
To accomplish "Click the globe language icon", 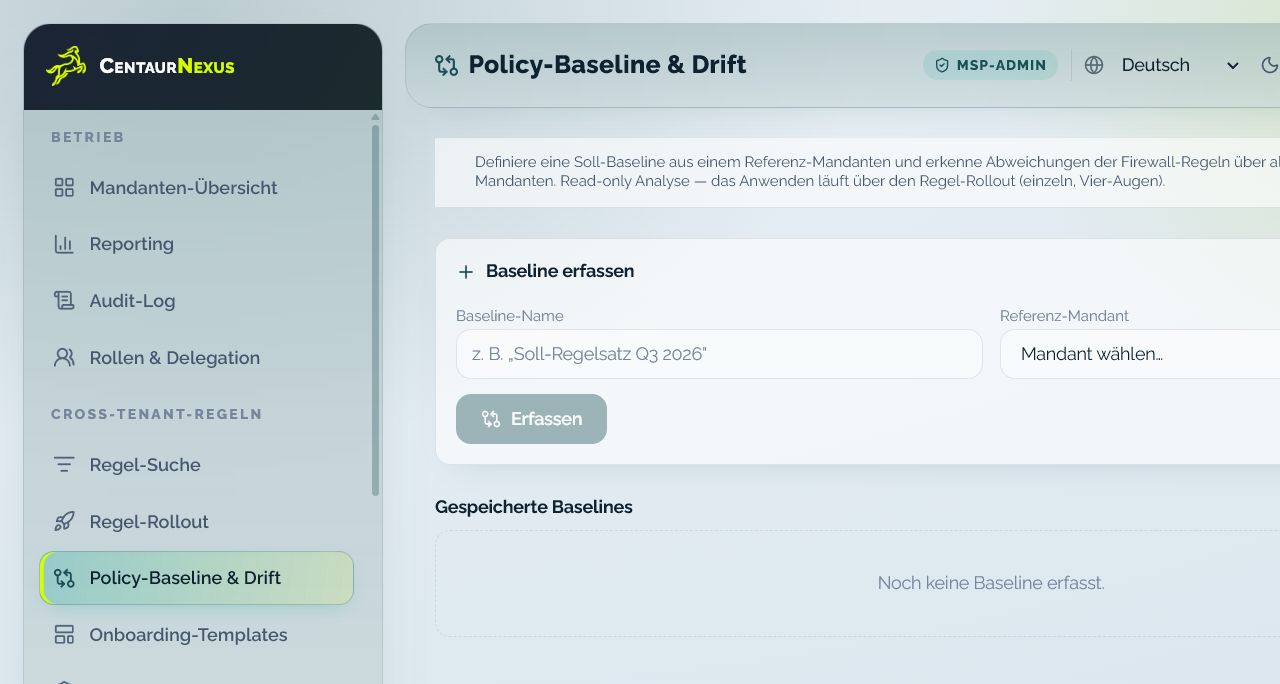I will pos(1094,65).
